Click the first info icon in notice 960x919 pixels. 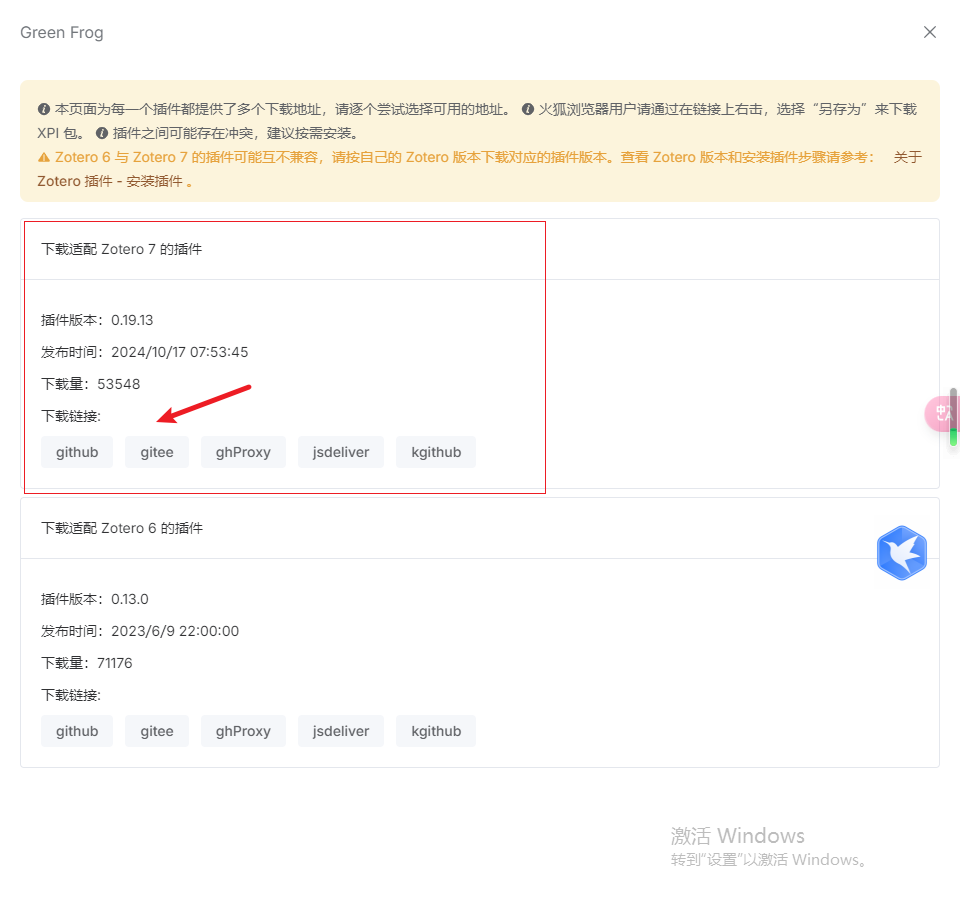(x=43, y=109)
